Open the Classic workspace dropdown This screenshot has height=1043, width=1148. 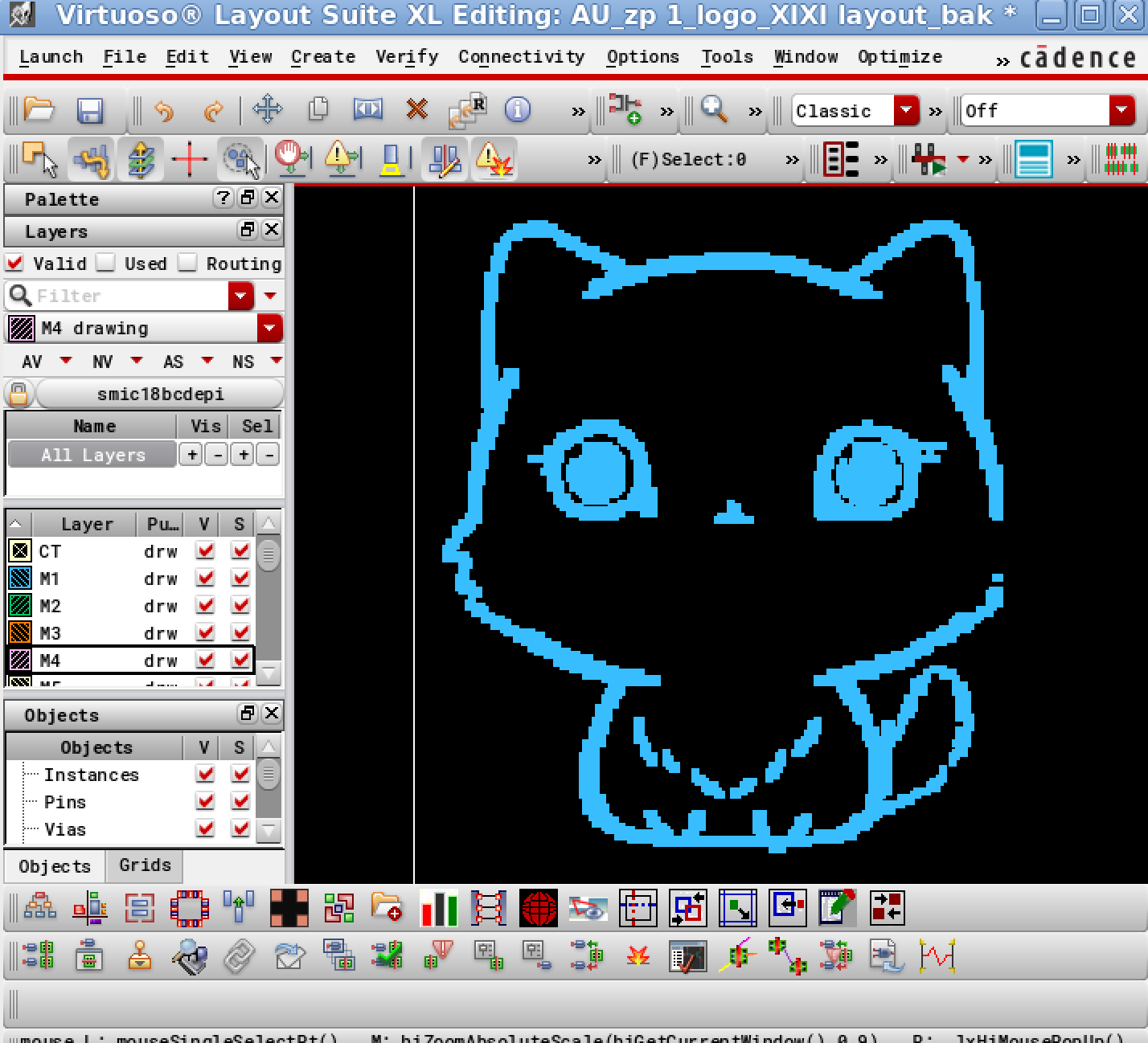tap(907, 110)
